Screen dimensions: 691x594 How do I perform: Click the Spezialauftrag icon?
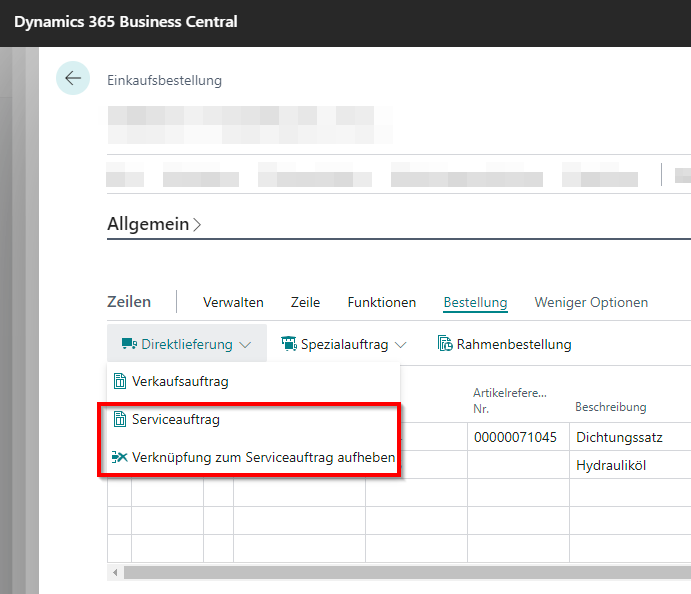[x=289, y=344]
